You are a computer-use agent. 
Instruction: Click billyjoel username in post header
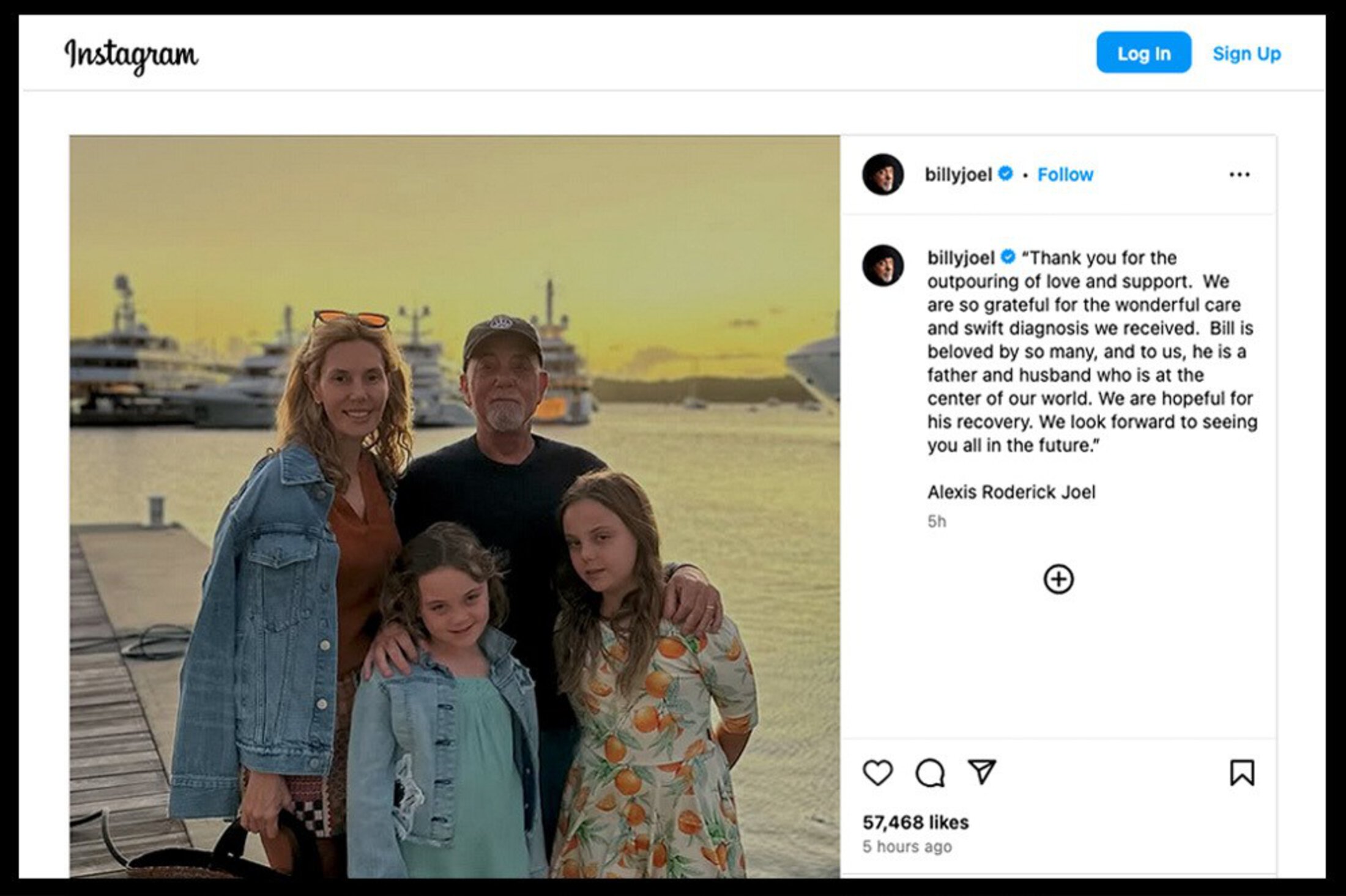(x=957, y=175)
